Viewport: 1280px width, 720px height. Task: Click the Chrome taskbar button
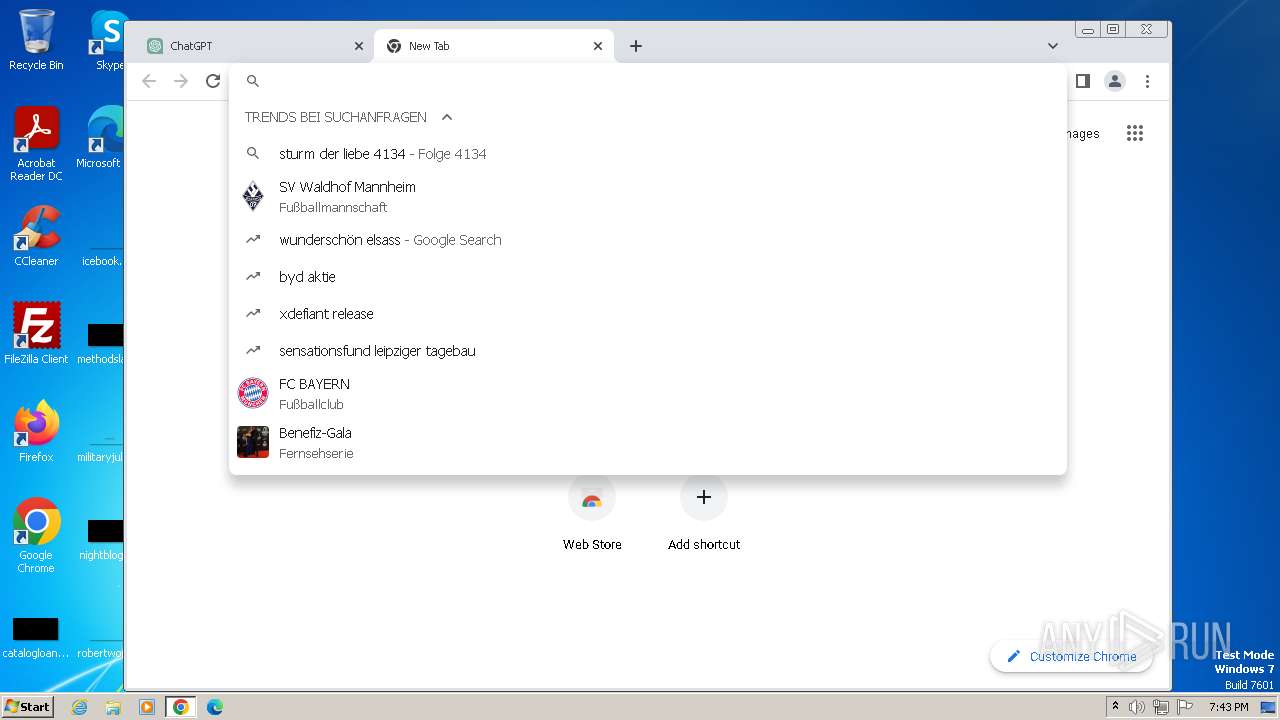pyautogui.click(x=181, y=707)
